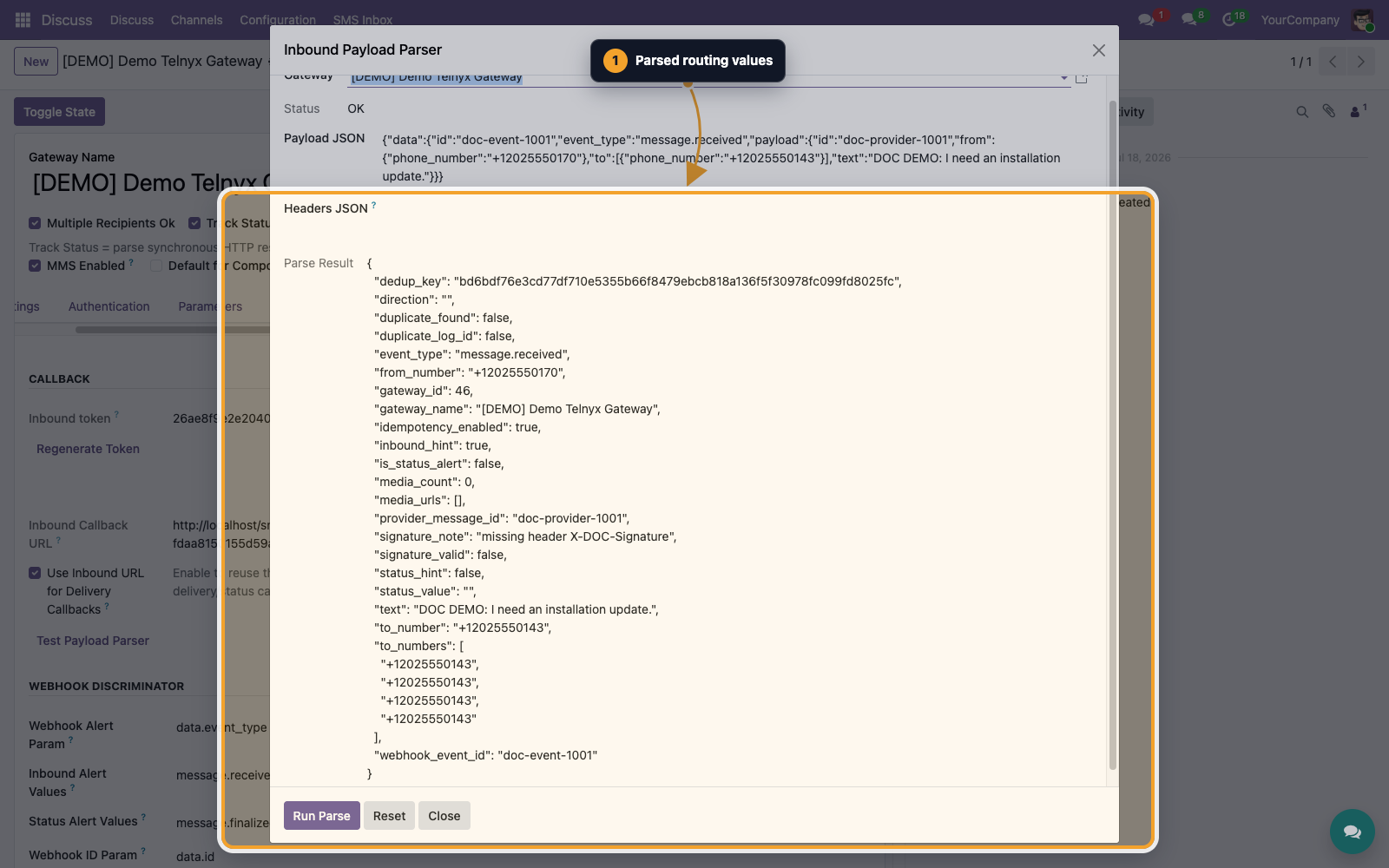
Task: Click the paperclip attachments icon
Action: [x=1329, y=111]
